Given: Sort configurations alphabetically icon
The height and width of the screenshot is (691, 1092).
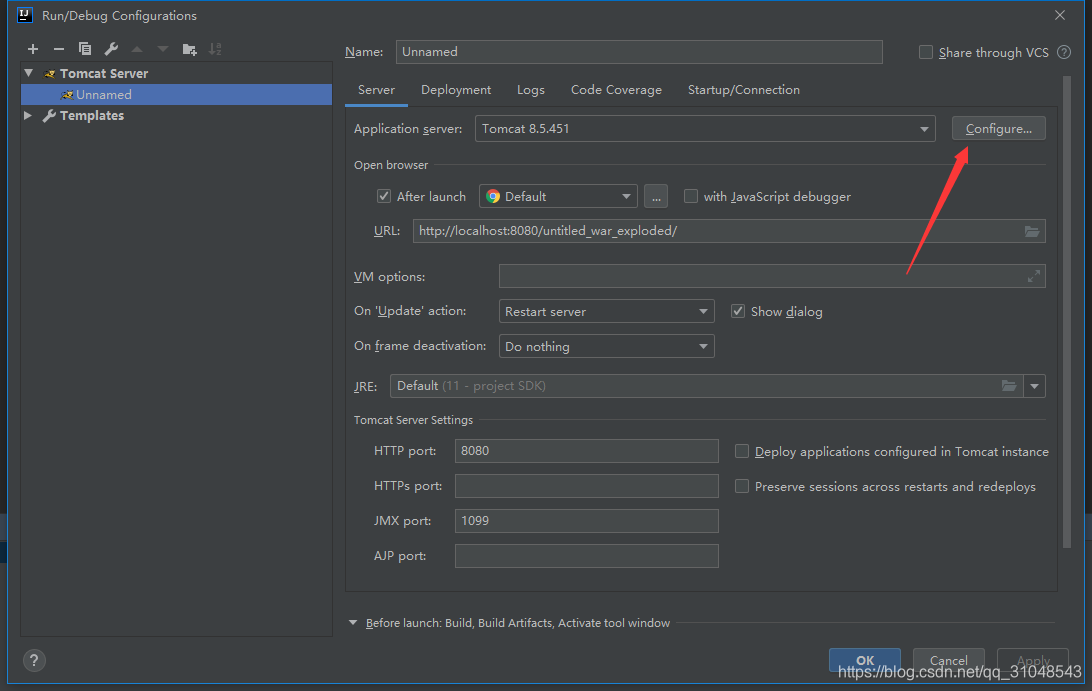Looking at the screenshot, I should click(215, 49).
